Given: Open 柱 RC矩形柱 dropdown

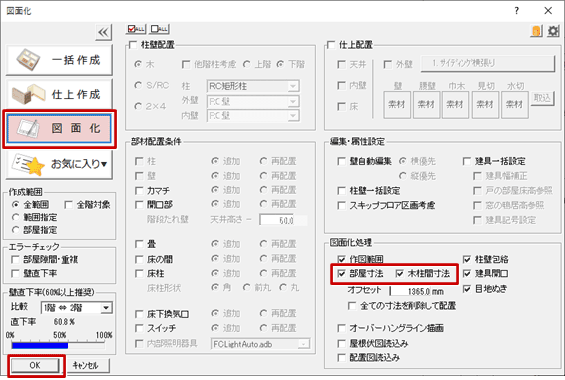Looking at the screenshot, I should [x=253, y=86].
